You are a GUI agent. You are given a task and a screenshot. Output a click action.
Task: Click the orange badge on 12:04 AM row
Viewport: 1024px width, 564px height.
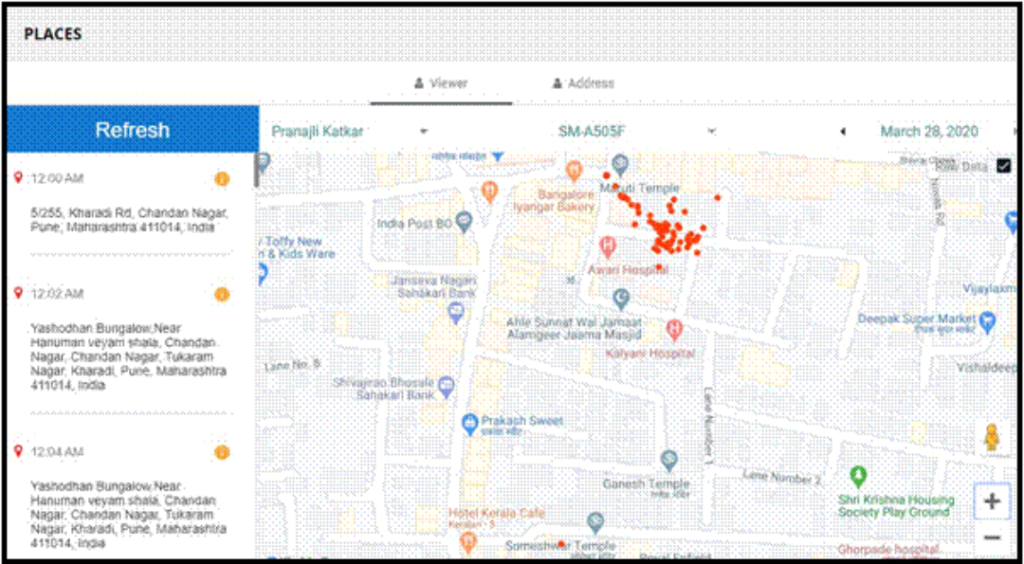[222, 452]
